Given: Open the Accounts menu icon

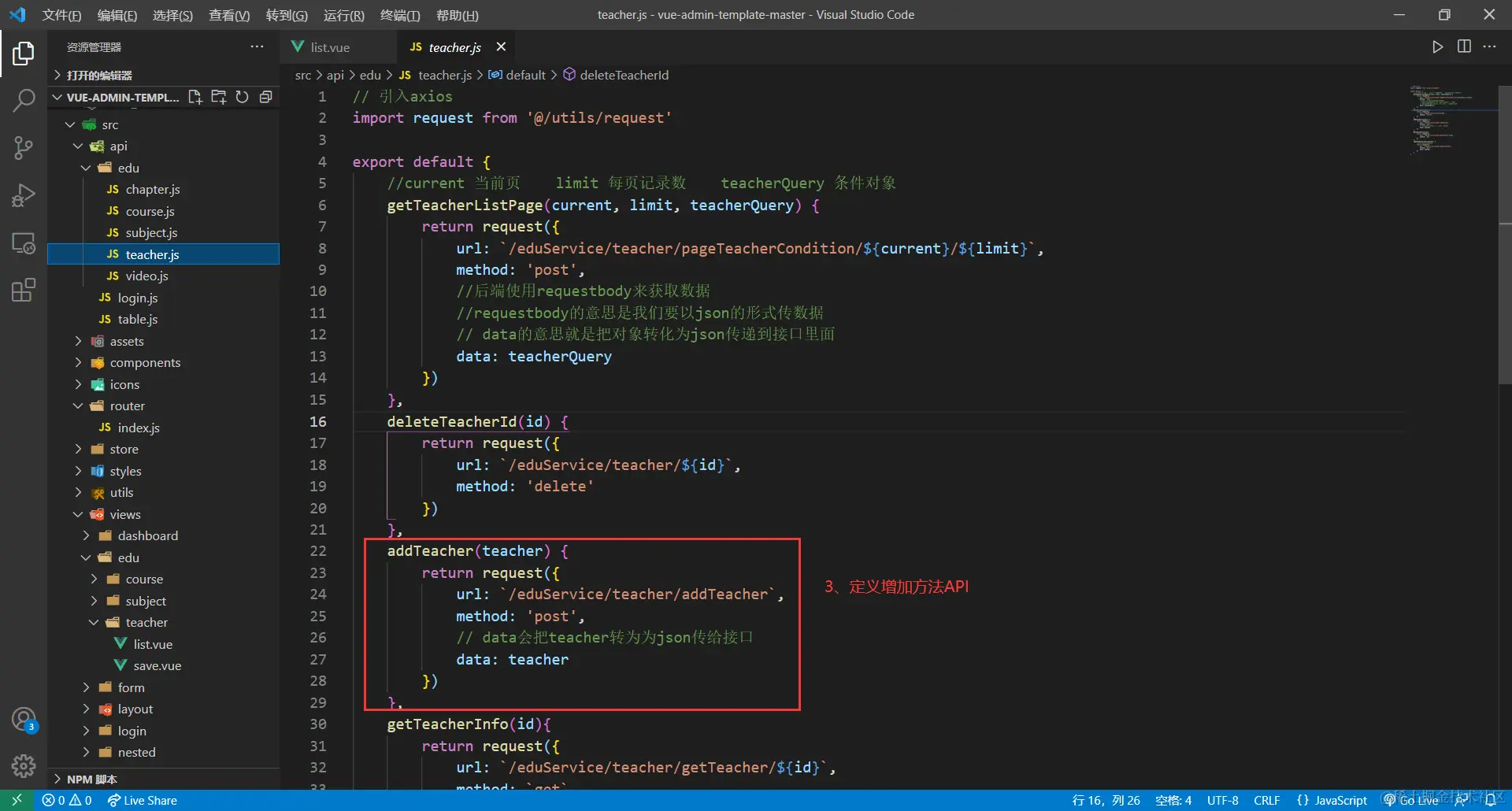Looking at the screenshot, I should (24, 720).
